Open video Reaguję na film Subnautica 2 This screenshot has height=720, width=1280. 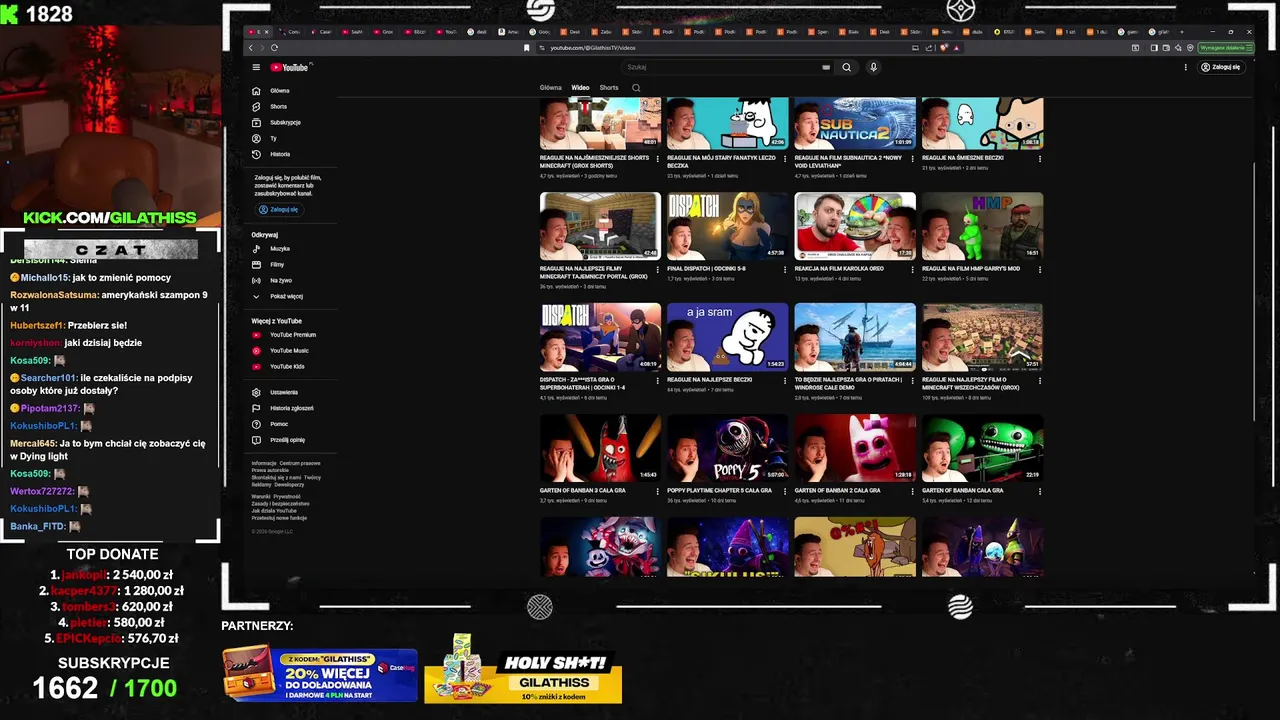coord(855,123)
